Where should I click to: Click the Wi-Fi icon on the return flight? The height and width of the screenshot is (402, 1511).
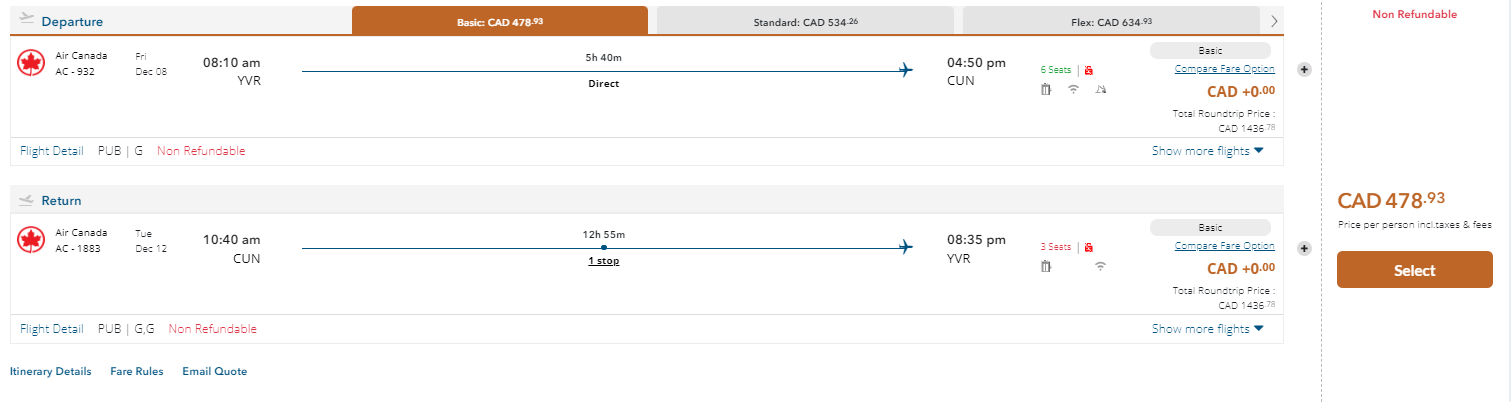tap(1101, 266)
